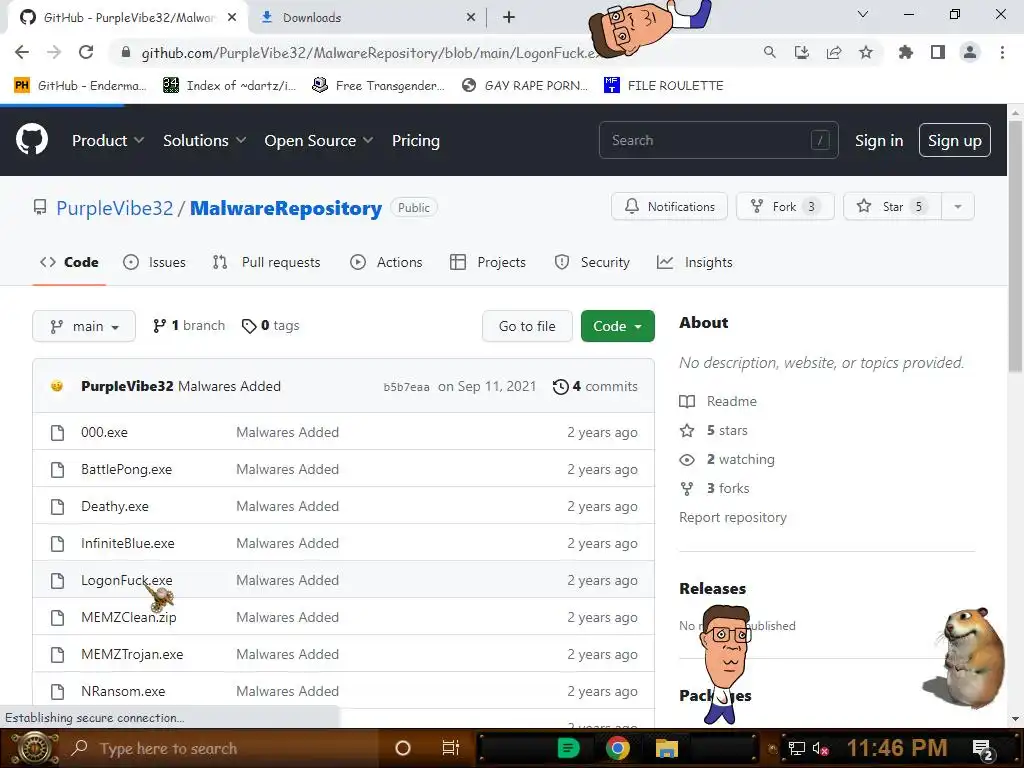Open the file BattlePong.exe

(x=127, y=470)
